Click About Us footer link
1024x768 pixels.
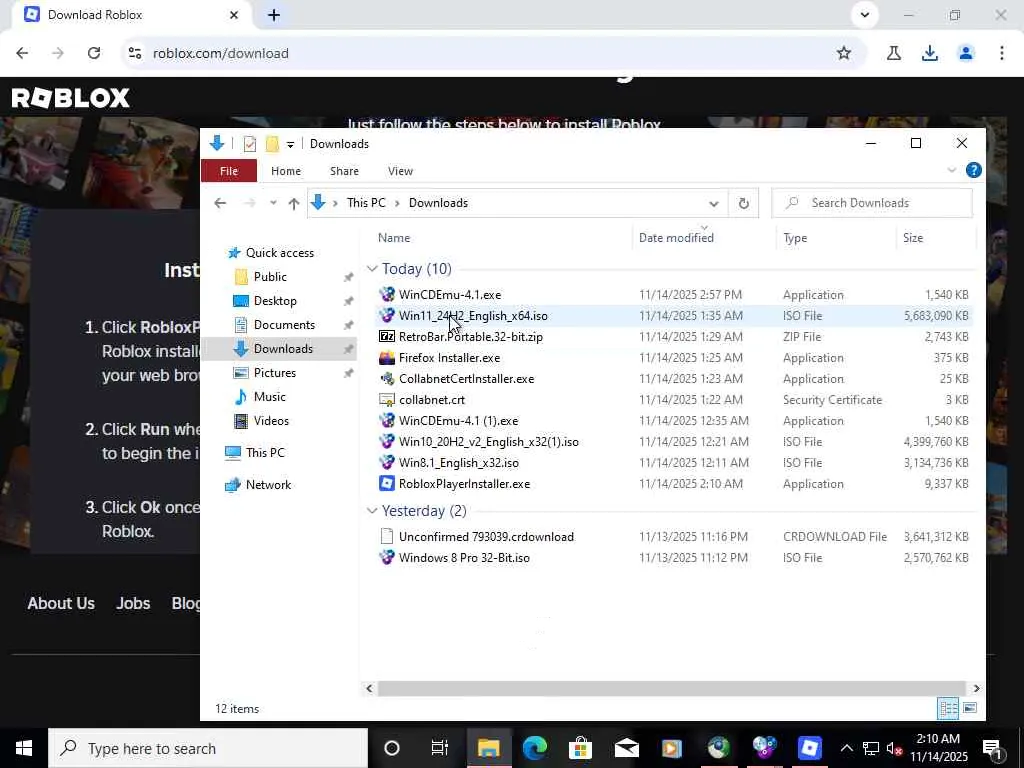click(61, 603)
